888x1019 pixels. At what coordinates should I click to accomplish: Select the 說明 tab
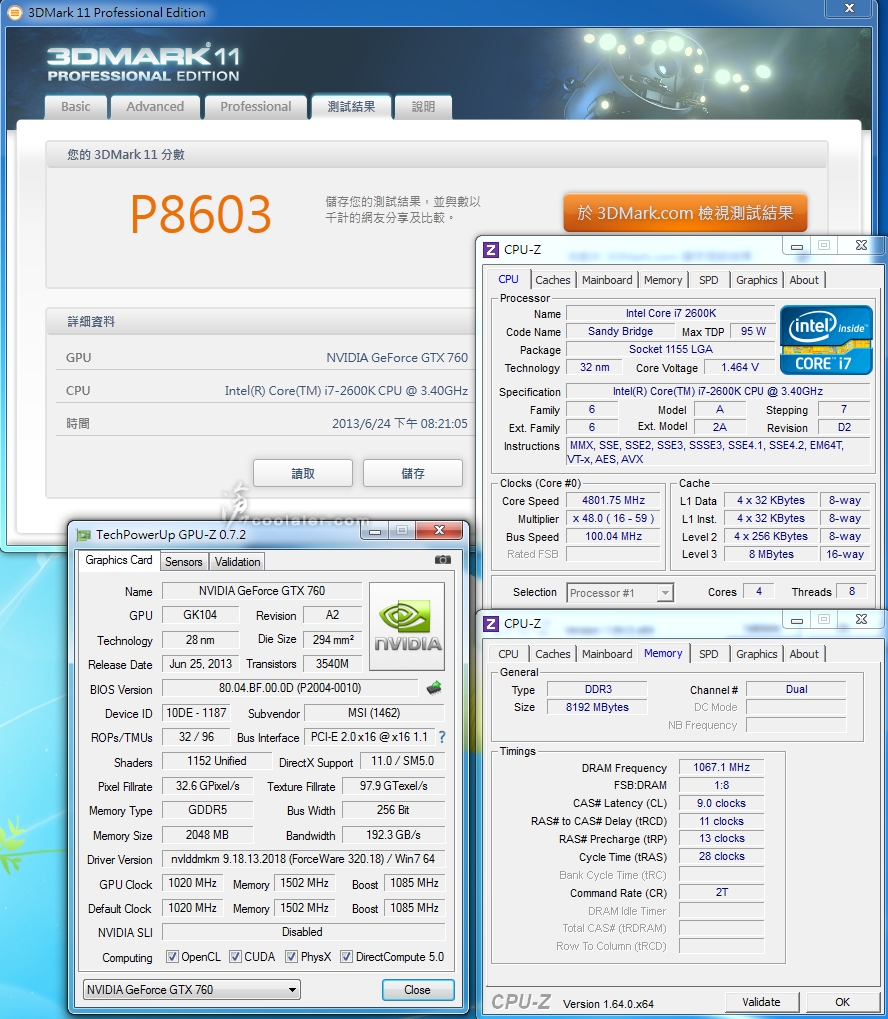click(423, 107)
